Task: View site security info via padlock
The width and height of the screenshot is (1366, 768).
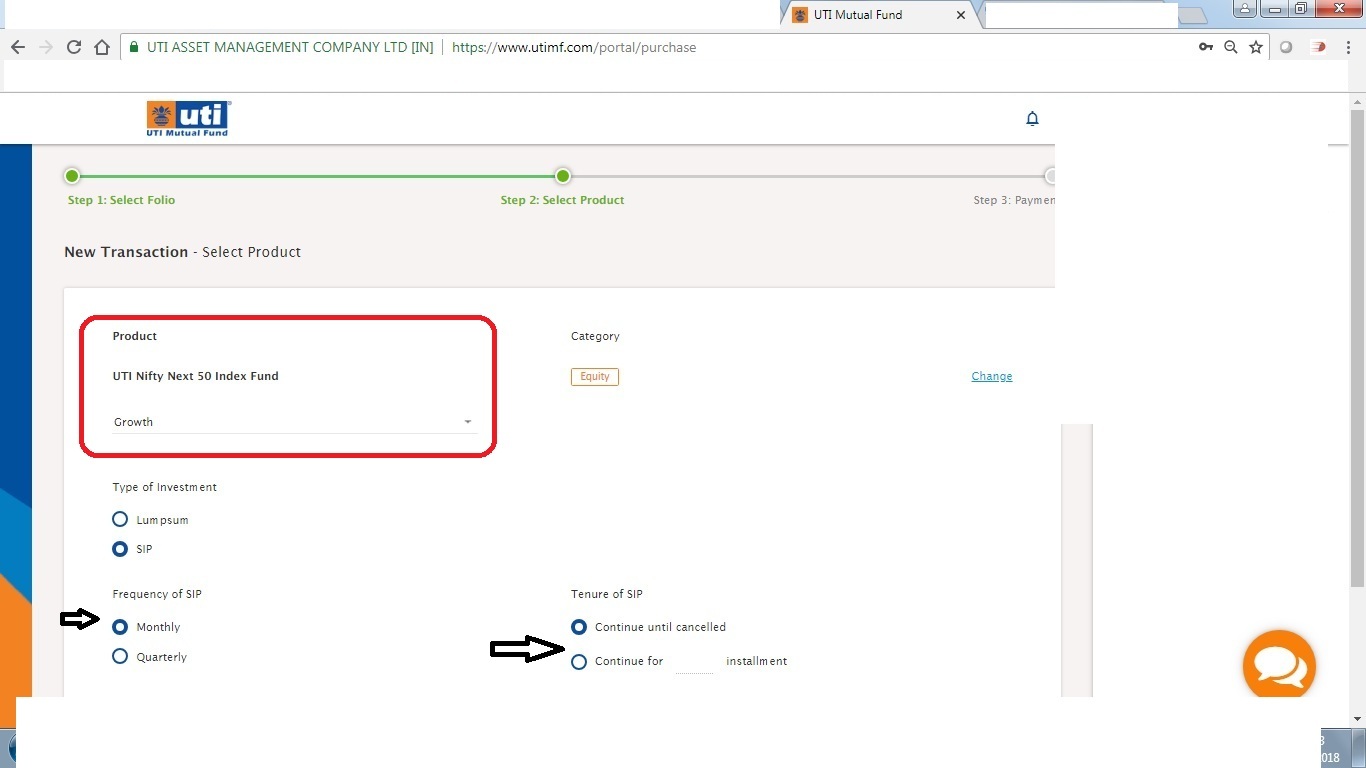Action: [x=134, y=47]
